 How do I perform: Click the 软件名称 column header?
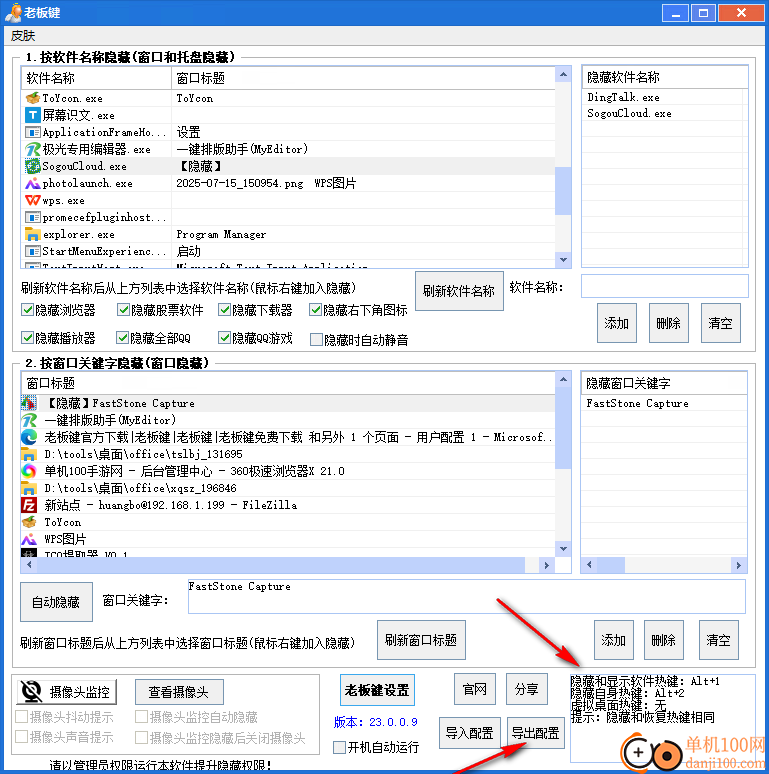96,78
